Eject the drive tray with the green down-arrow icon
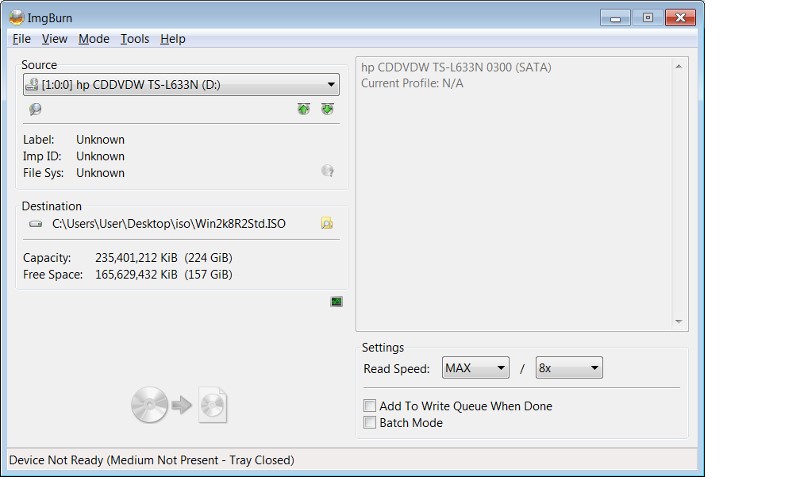This screenshot has height=500, width=800. tap(328, 109)
